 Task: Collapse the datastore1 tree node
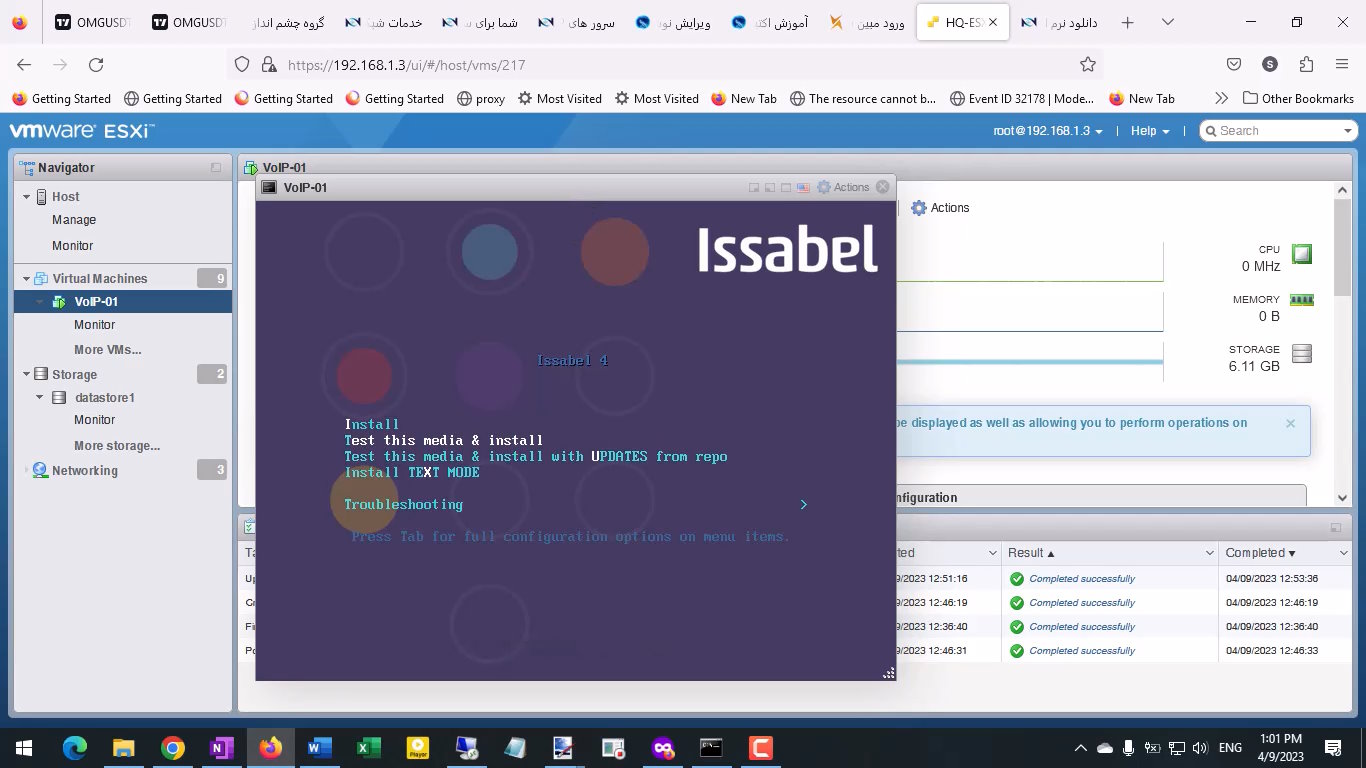[x=41, y=398]
